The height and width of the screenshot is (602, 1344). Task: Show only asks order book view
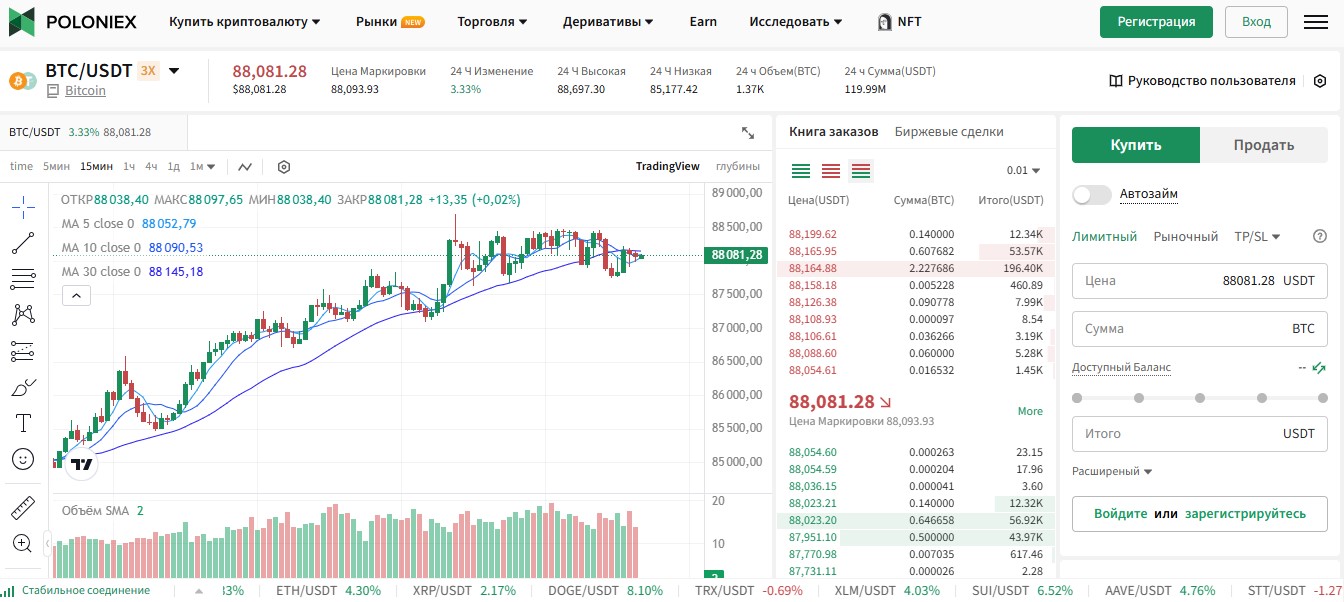831,171
